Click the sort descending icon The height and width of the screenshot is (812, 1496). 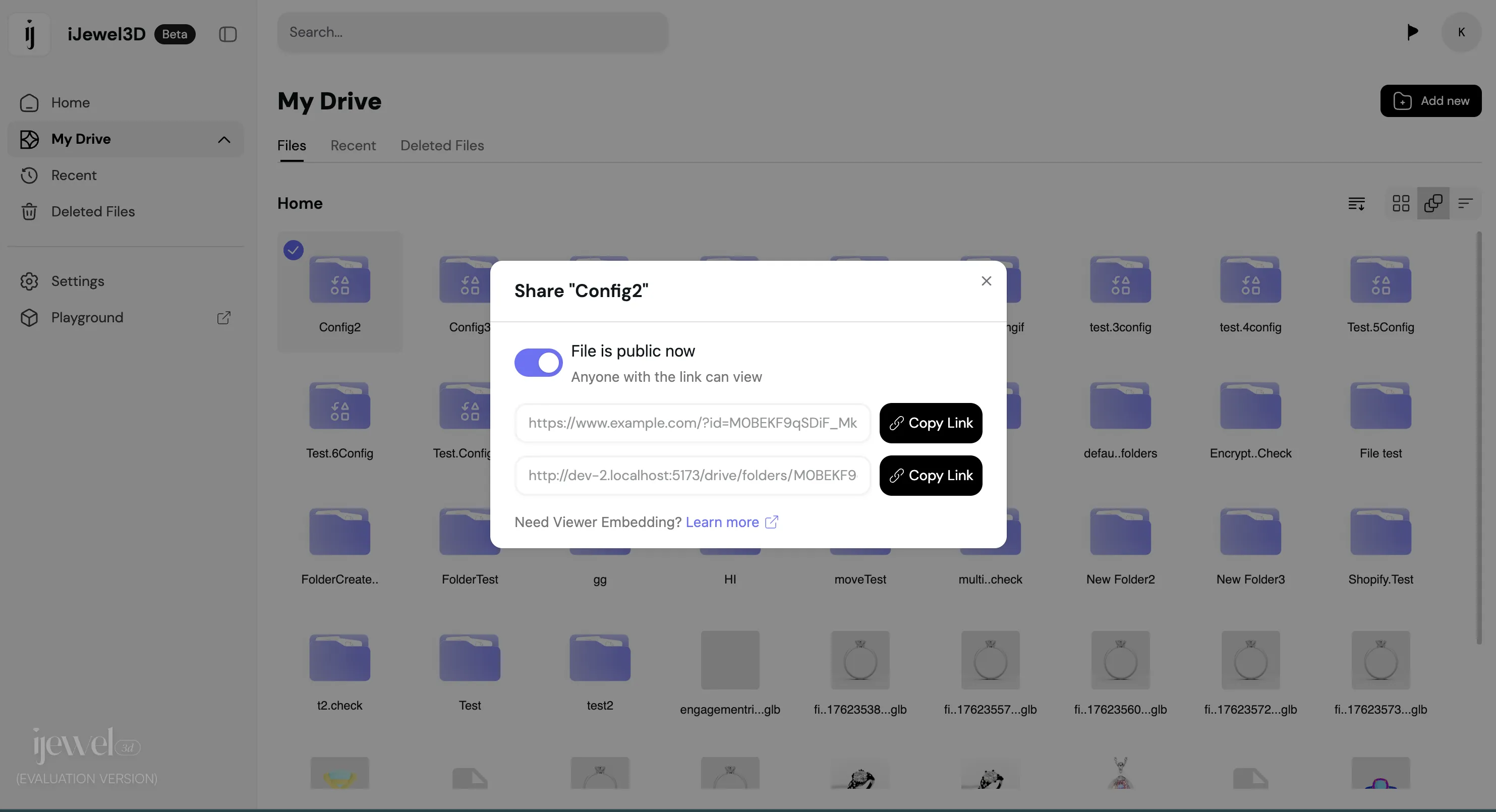click(x=1357, y=203)
